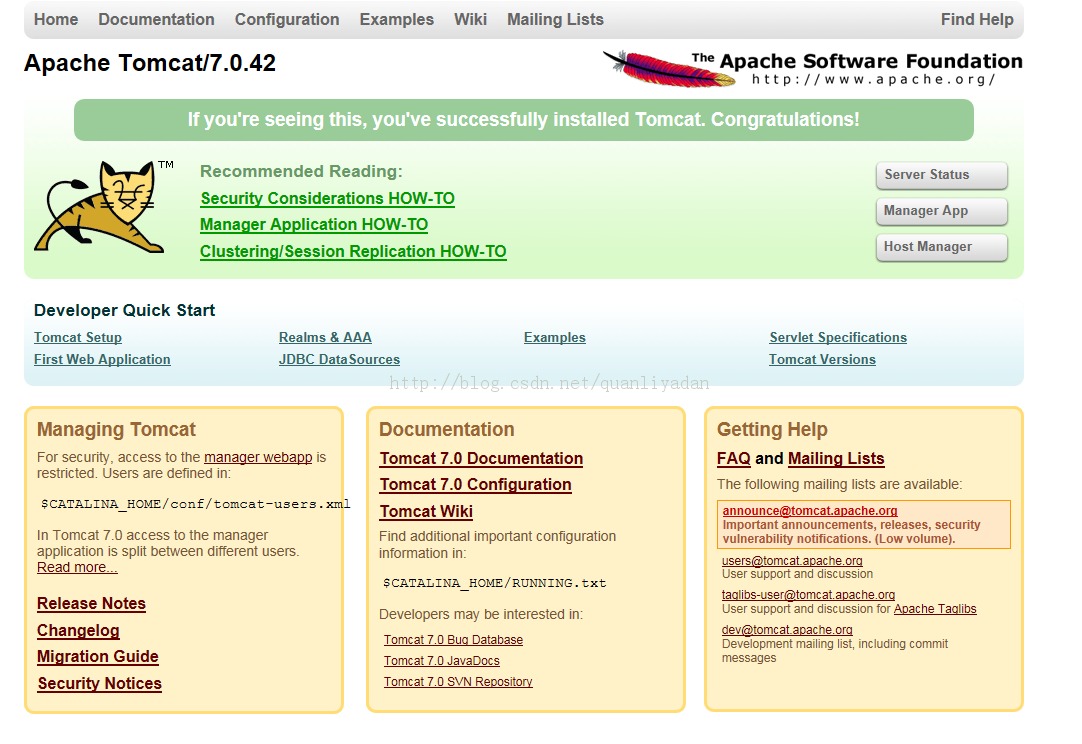Open the Tomcat Wiki link

[426, 512]
